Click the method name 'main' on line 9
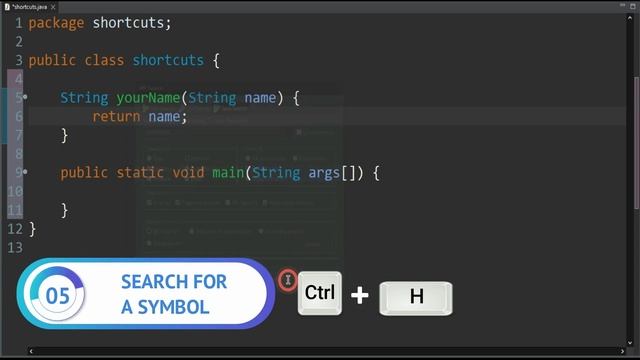Screen dimensions: 640x360 point(228,173)
